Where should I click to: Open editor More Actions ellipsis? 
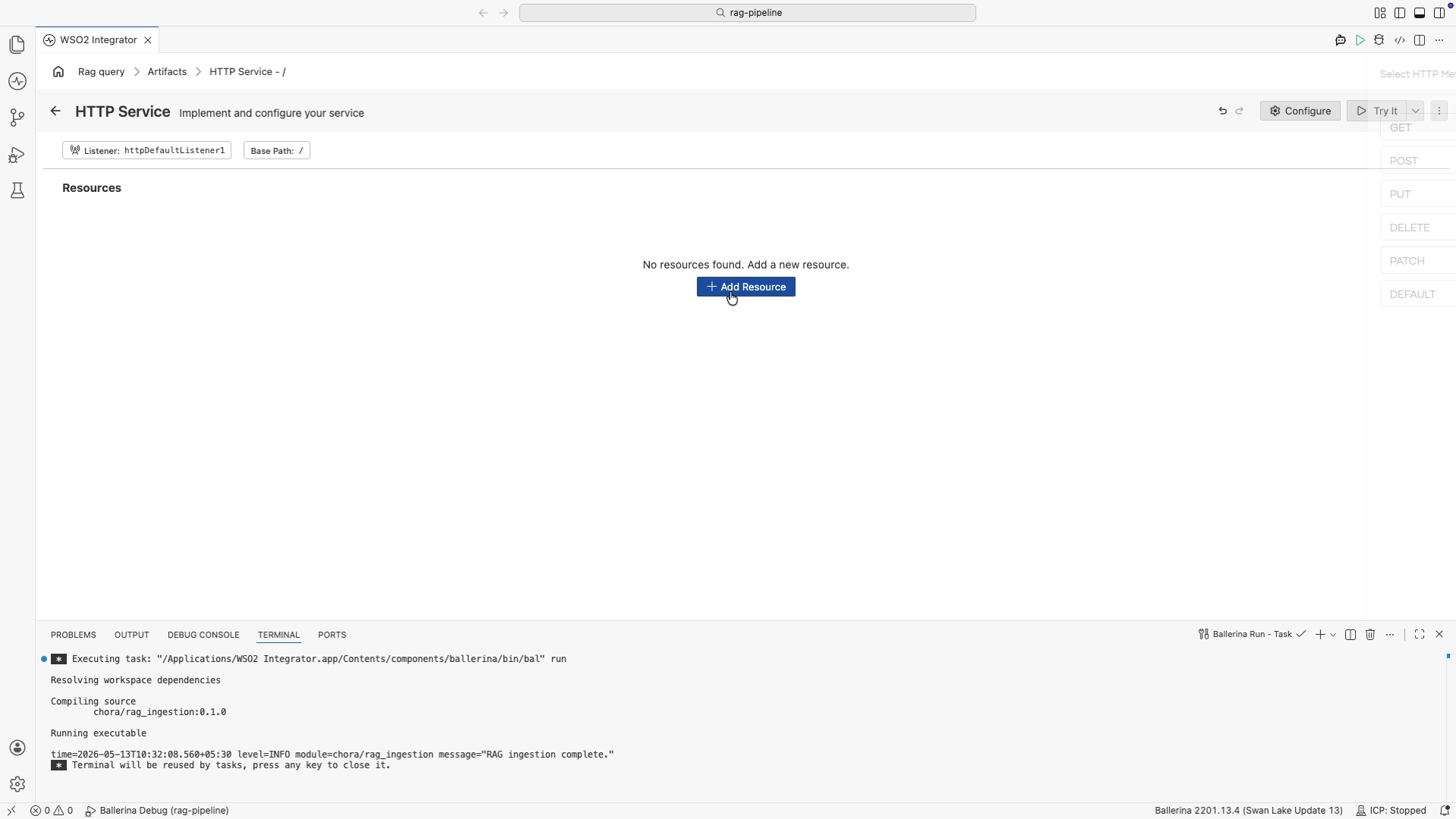[x=1439, y=40]
